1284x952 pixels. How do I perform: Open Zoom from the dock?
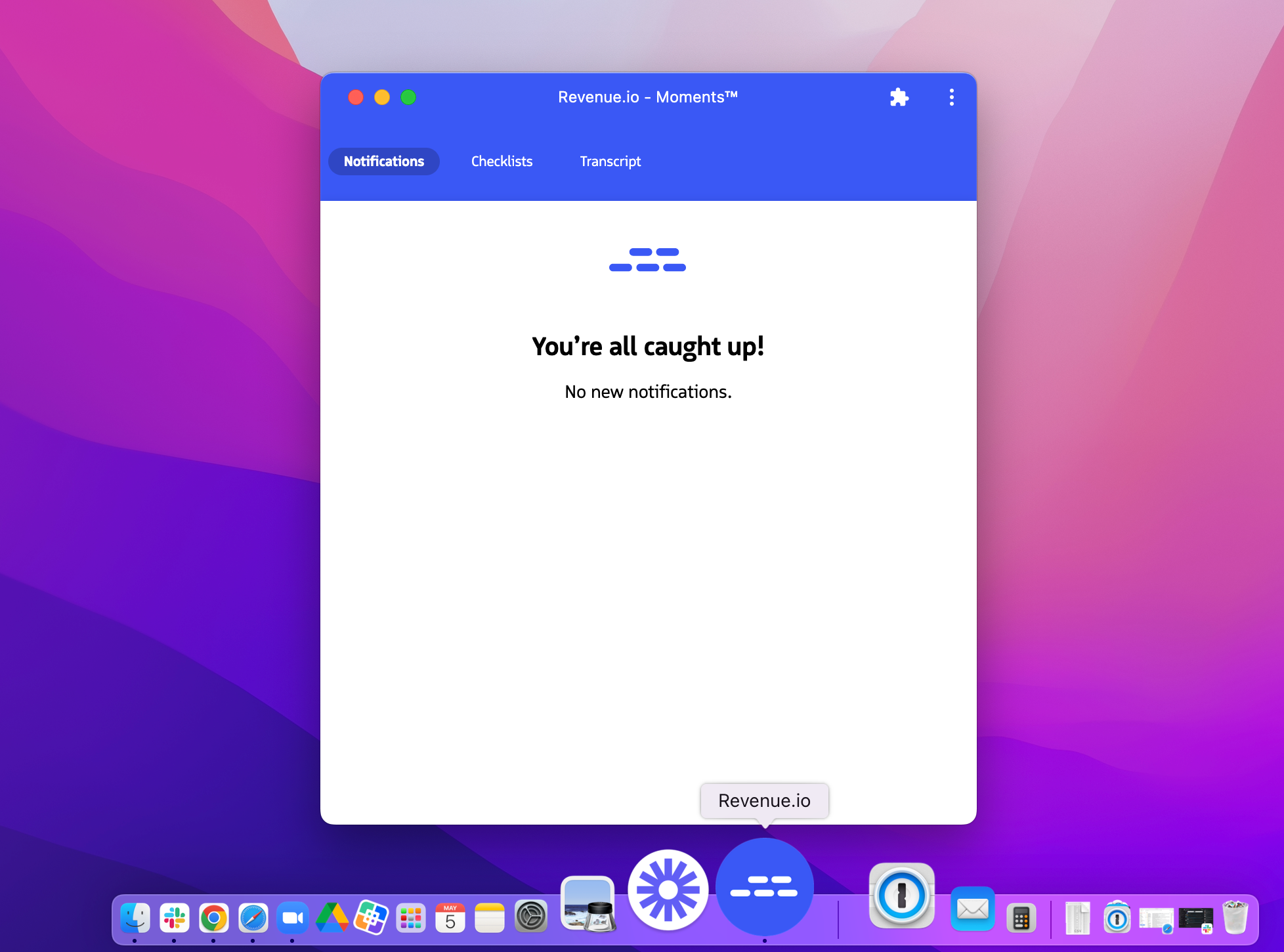[x=293, y=917]
